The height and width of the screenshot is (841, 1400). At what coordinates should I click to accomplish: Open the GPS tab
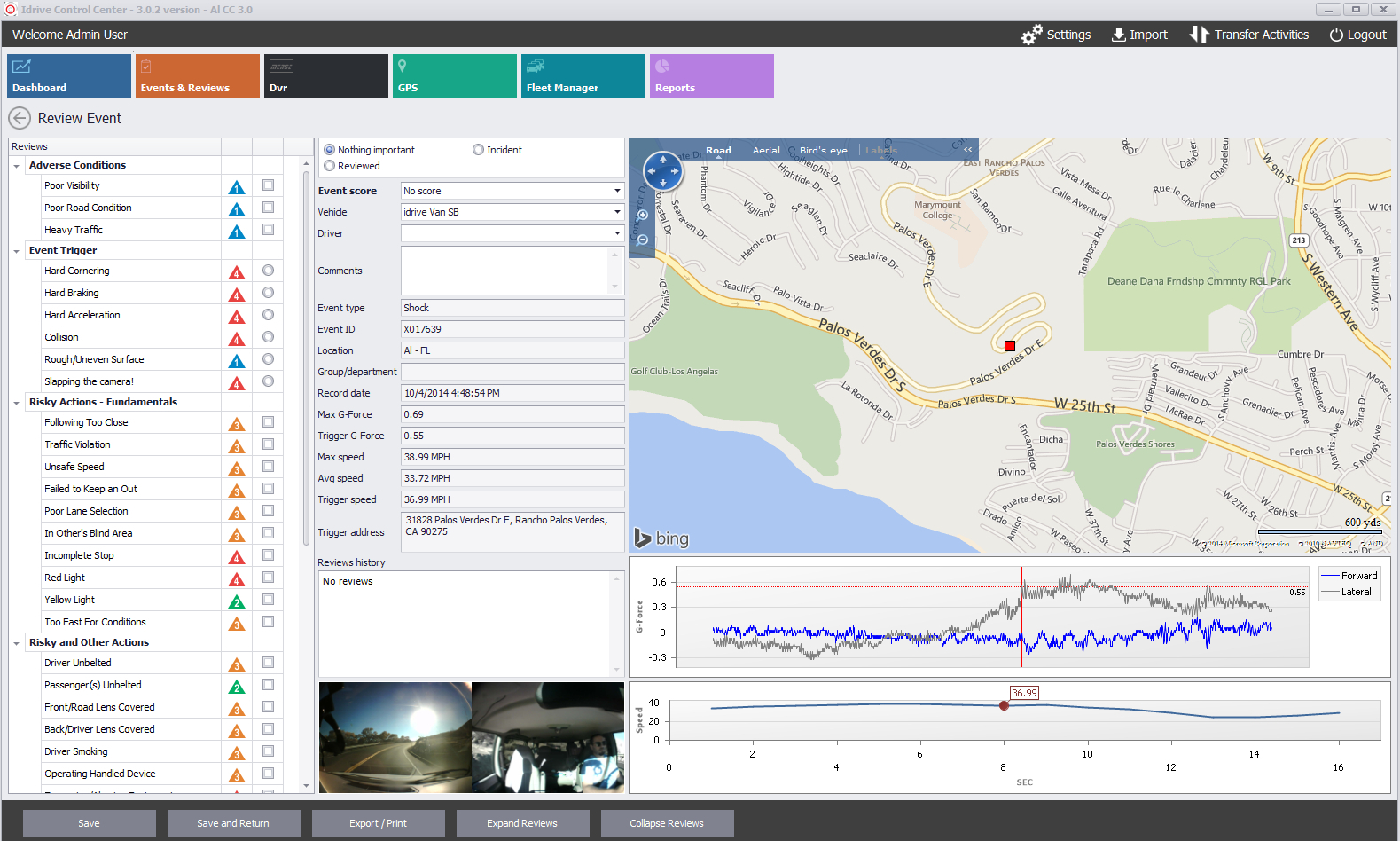[454, 76]
